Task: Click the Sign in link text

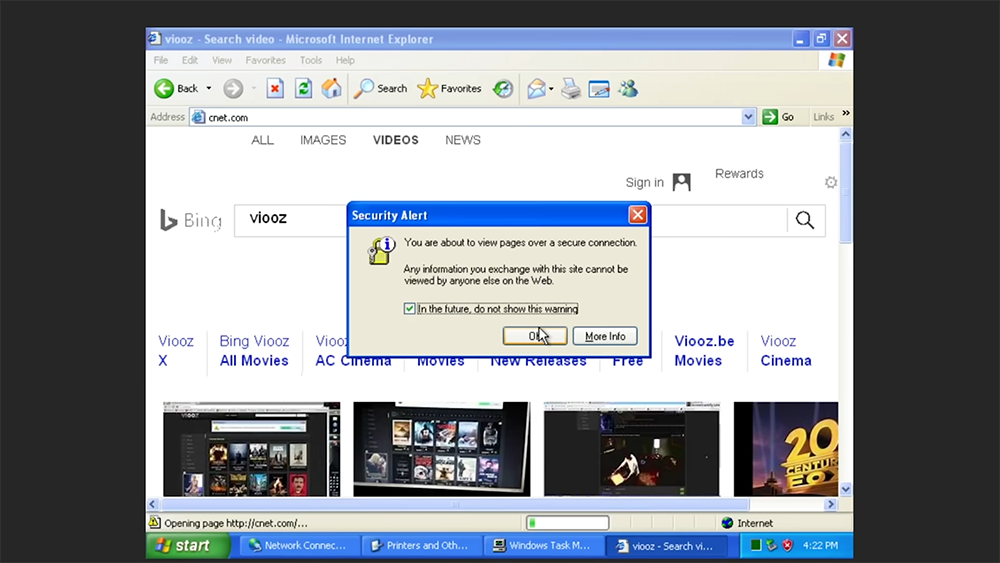Action: click(644, 182)
